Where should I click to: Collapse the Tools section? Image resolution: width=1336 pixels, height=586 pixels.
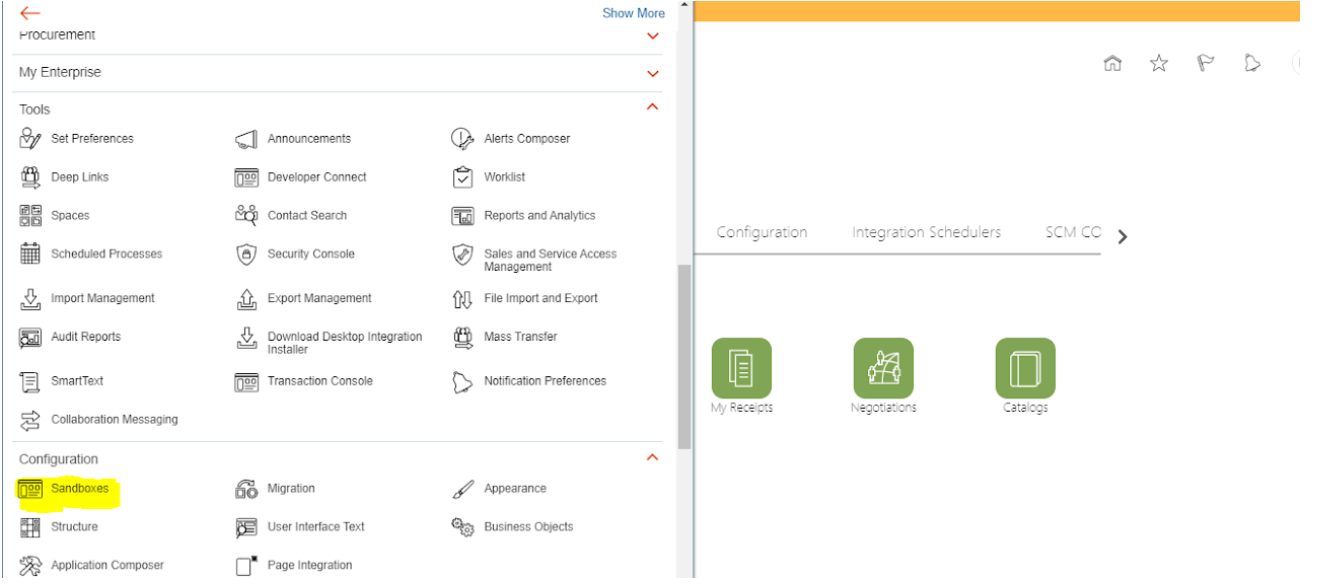[653, 107]
